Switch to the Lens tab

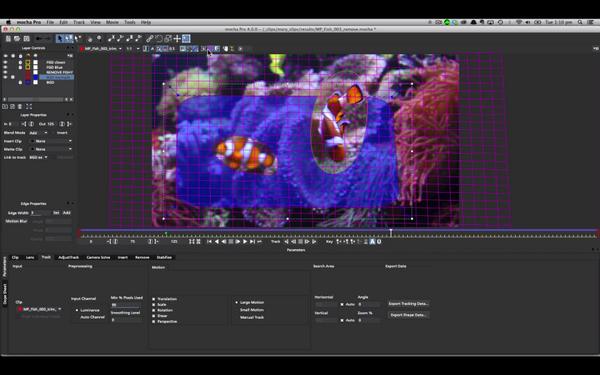click(x=30, y=258)
